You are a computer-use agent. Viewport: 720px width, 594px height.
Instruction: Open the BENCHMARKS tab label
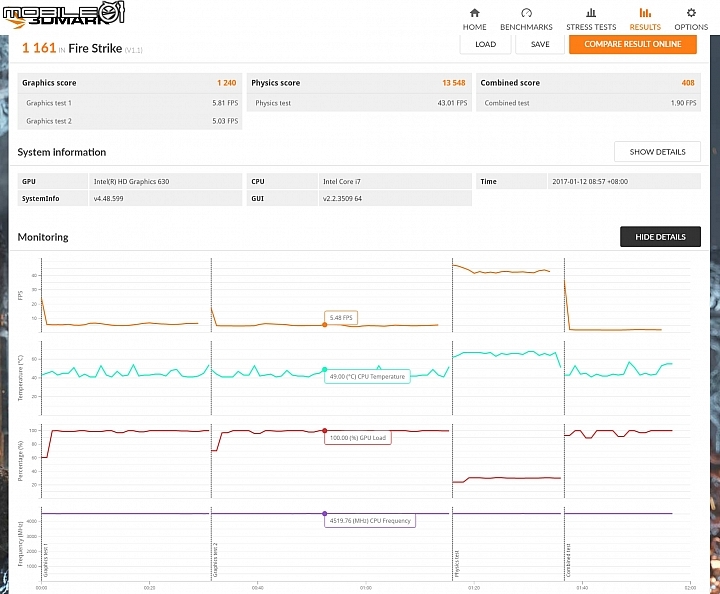[x=526, y=27]
